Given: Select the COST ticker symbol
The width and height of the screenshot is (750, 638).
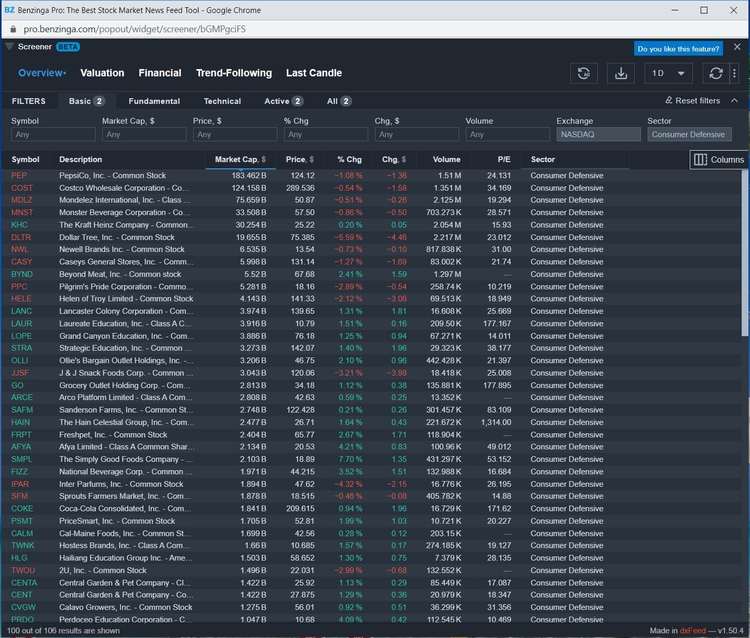Looking at the screenshot, I should click(22, 188).
